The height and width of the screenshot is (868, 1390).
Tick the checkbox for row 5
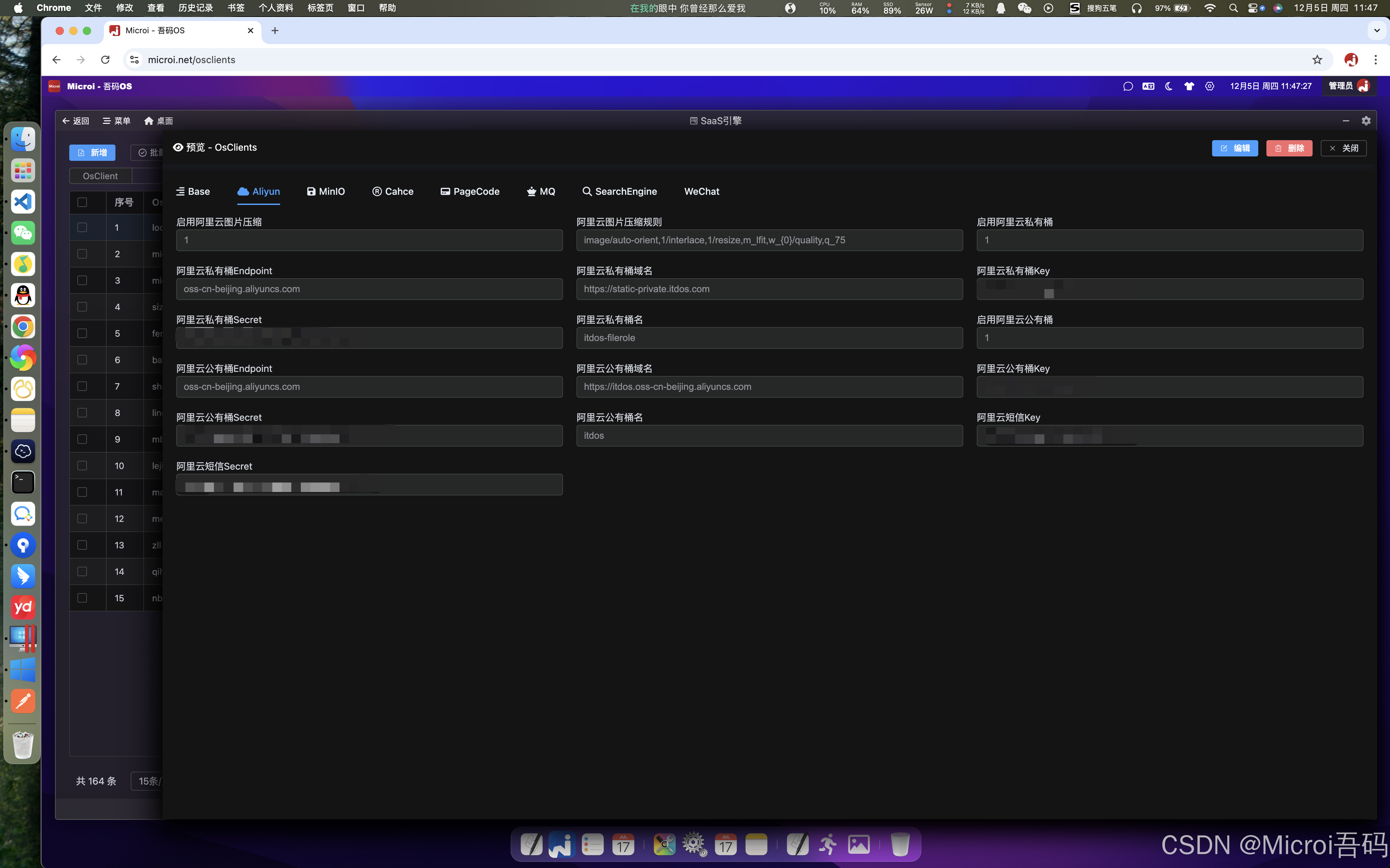[x=82, y=333]
